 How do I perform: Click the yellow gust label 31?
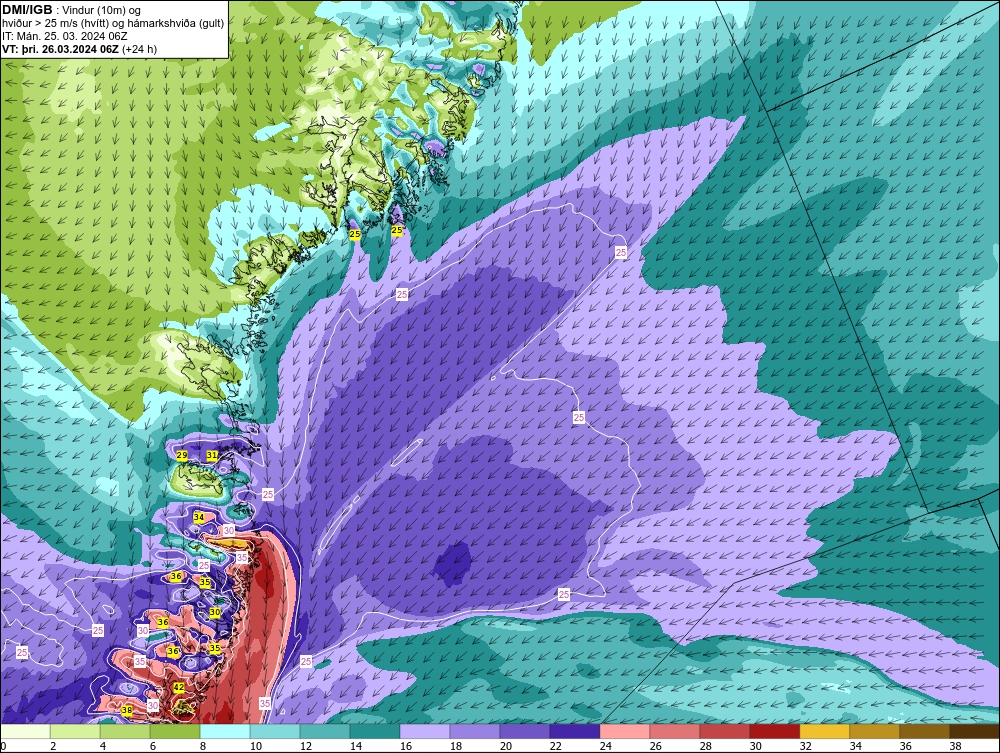coord(212,455)
